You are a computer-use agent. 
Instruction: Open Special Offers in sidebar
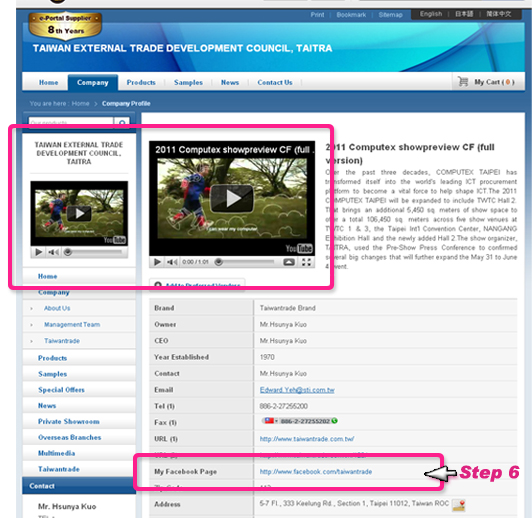(61, 390)
